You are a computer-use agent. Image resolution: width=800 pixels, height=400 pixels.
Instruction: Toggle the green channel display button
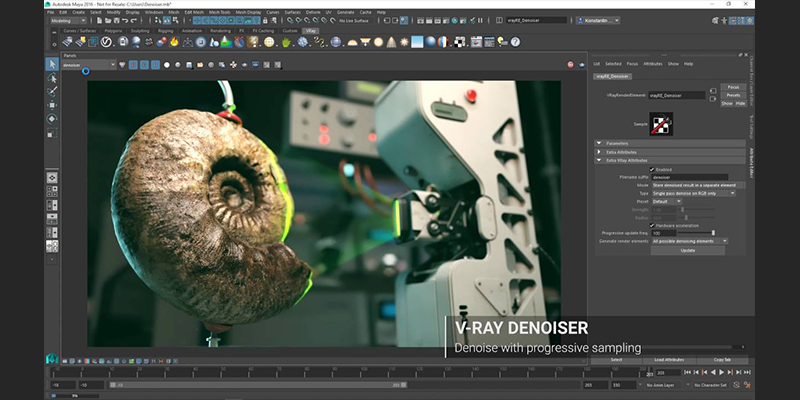coord(144,65)
